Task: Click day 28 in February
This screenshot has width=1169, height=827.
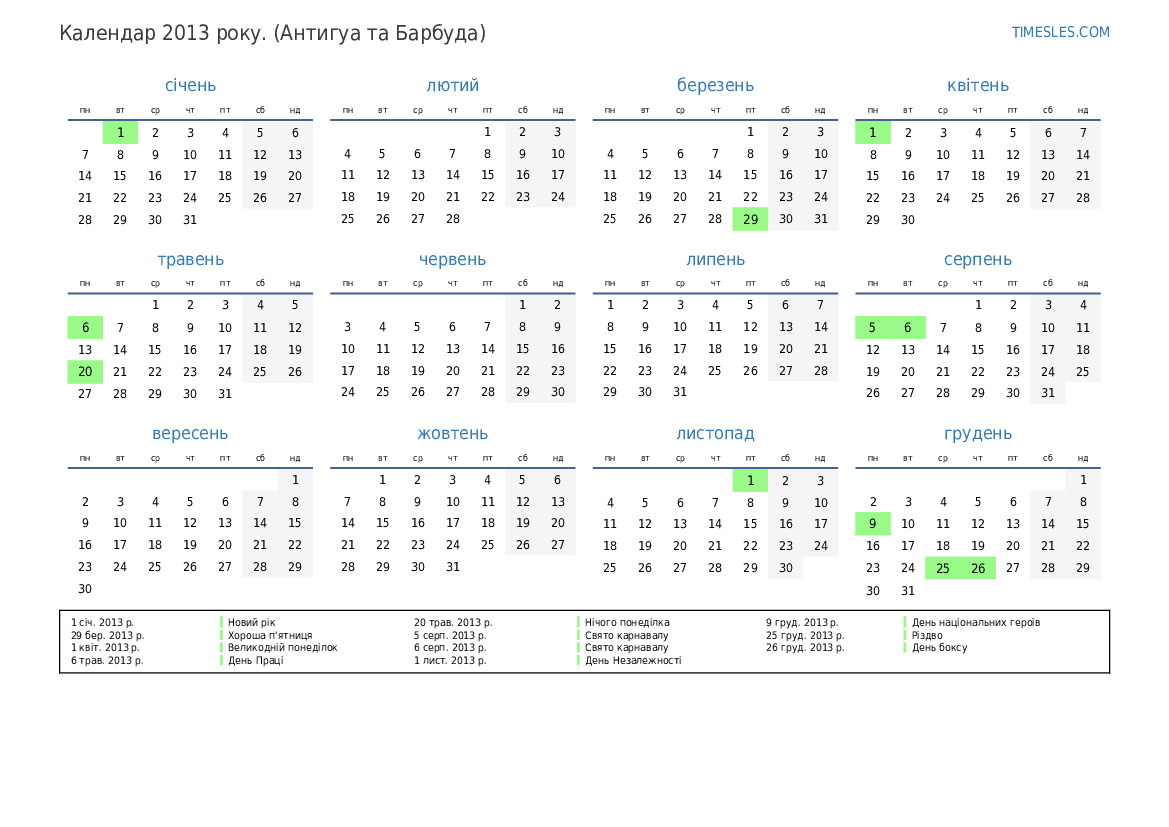Action: 453,219
